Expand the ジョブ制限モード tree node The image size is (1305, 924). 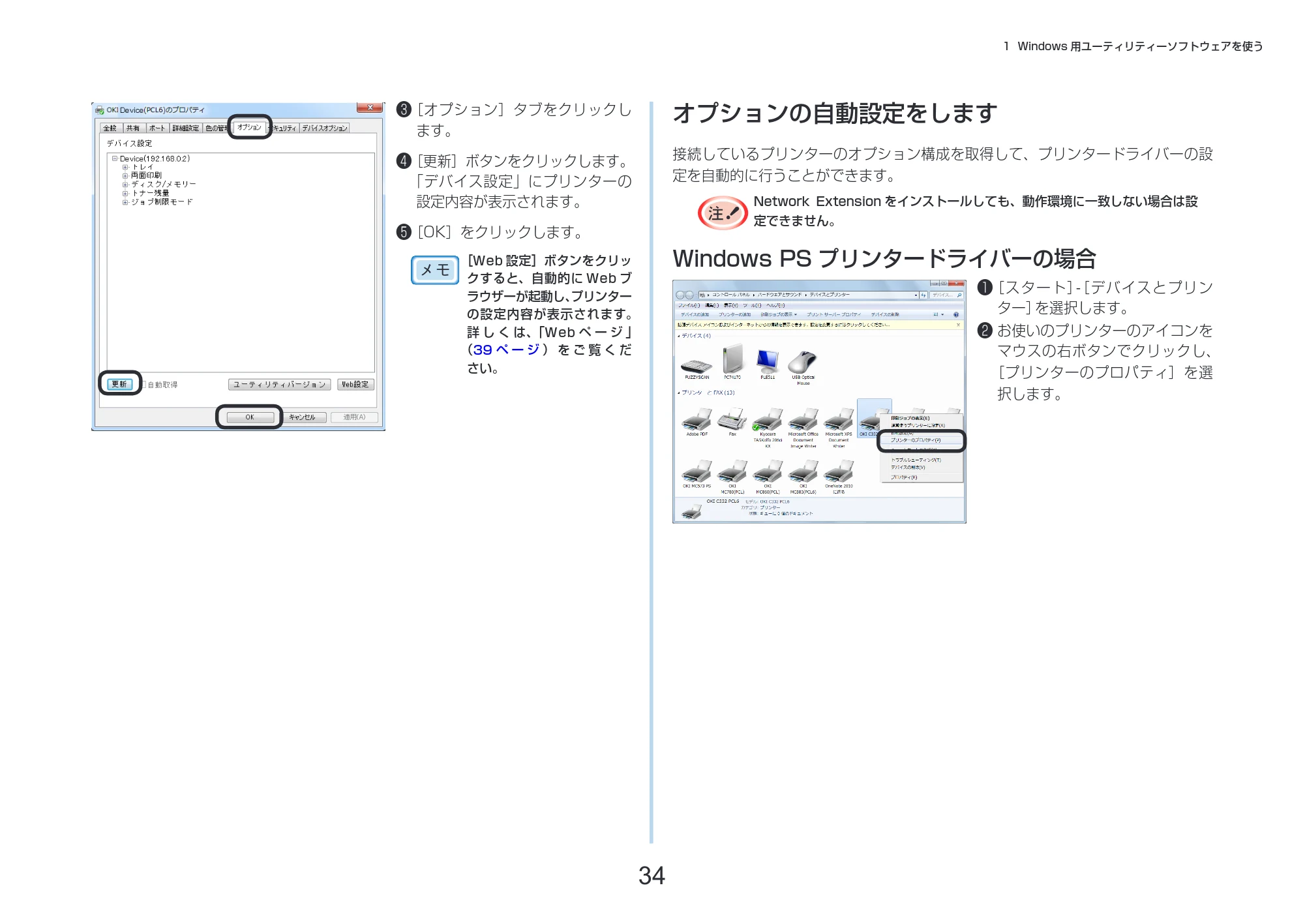[x=125, y=202]
